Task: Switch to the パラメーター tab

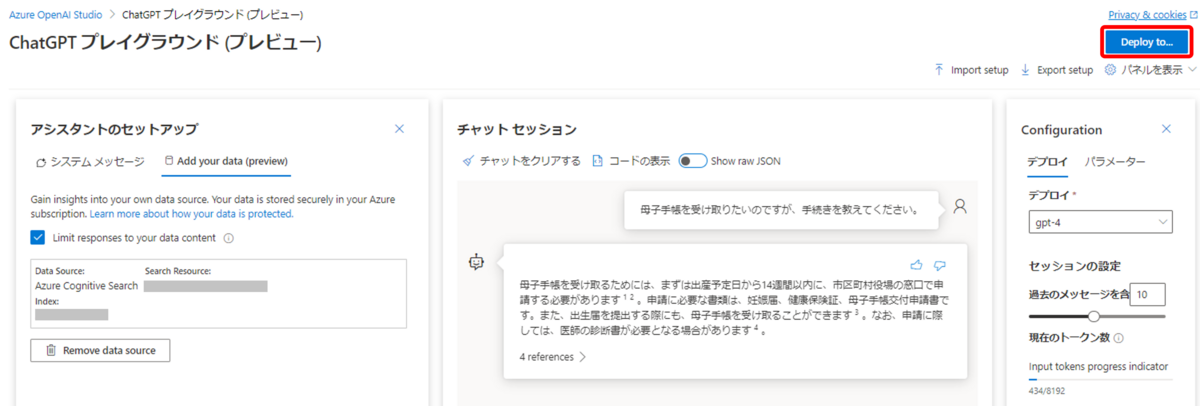Action: [1115, 161]
